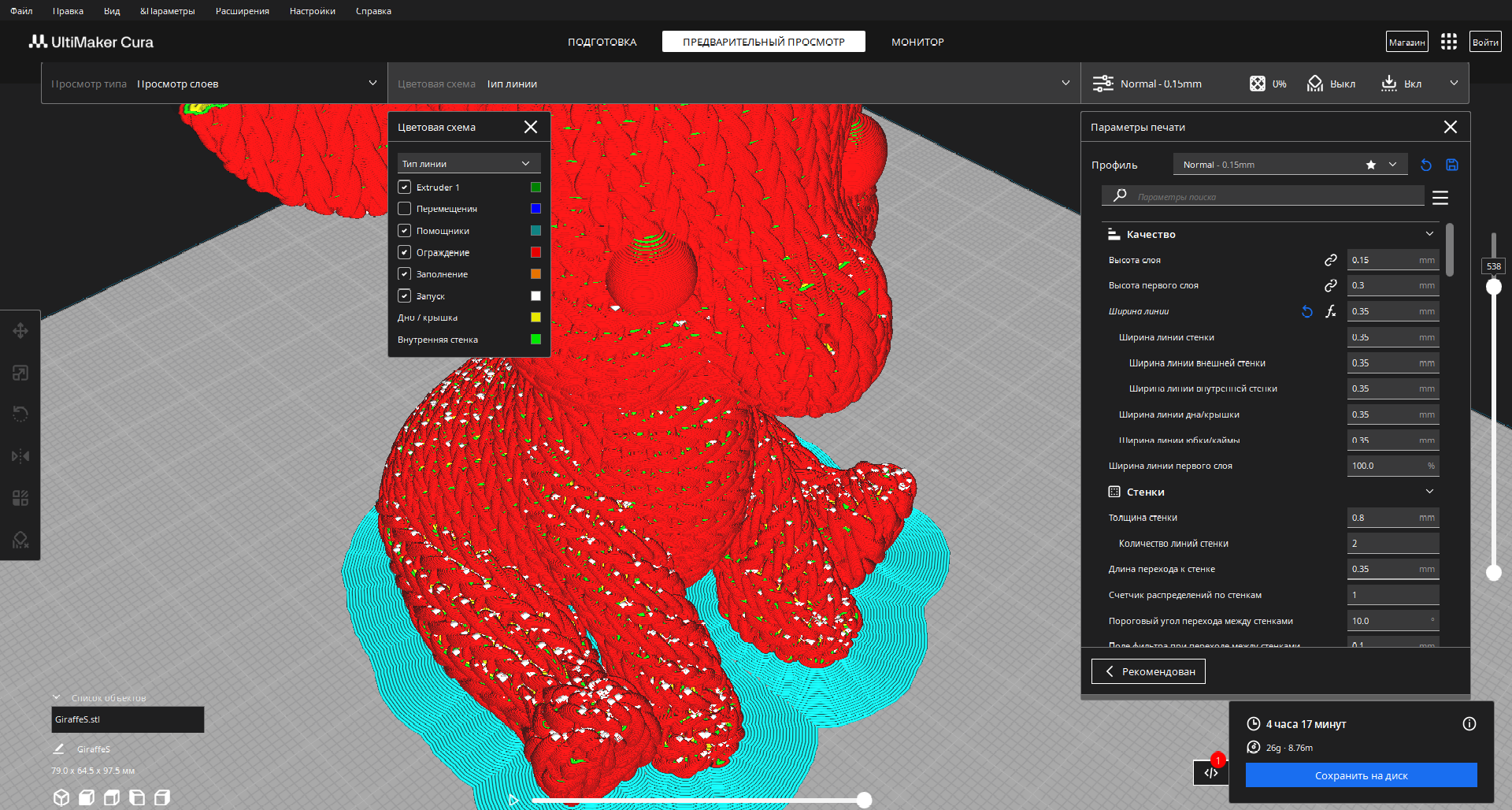Image resolution: width=1512 pixels, height=810 pixels.
Task: Open the Тип линии dropdown in color scheme panel
Action: [x=469, y=164]
